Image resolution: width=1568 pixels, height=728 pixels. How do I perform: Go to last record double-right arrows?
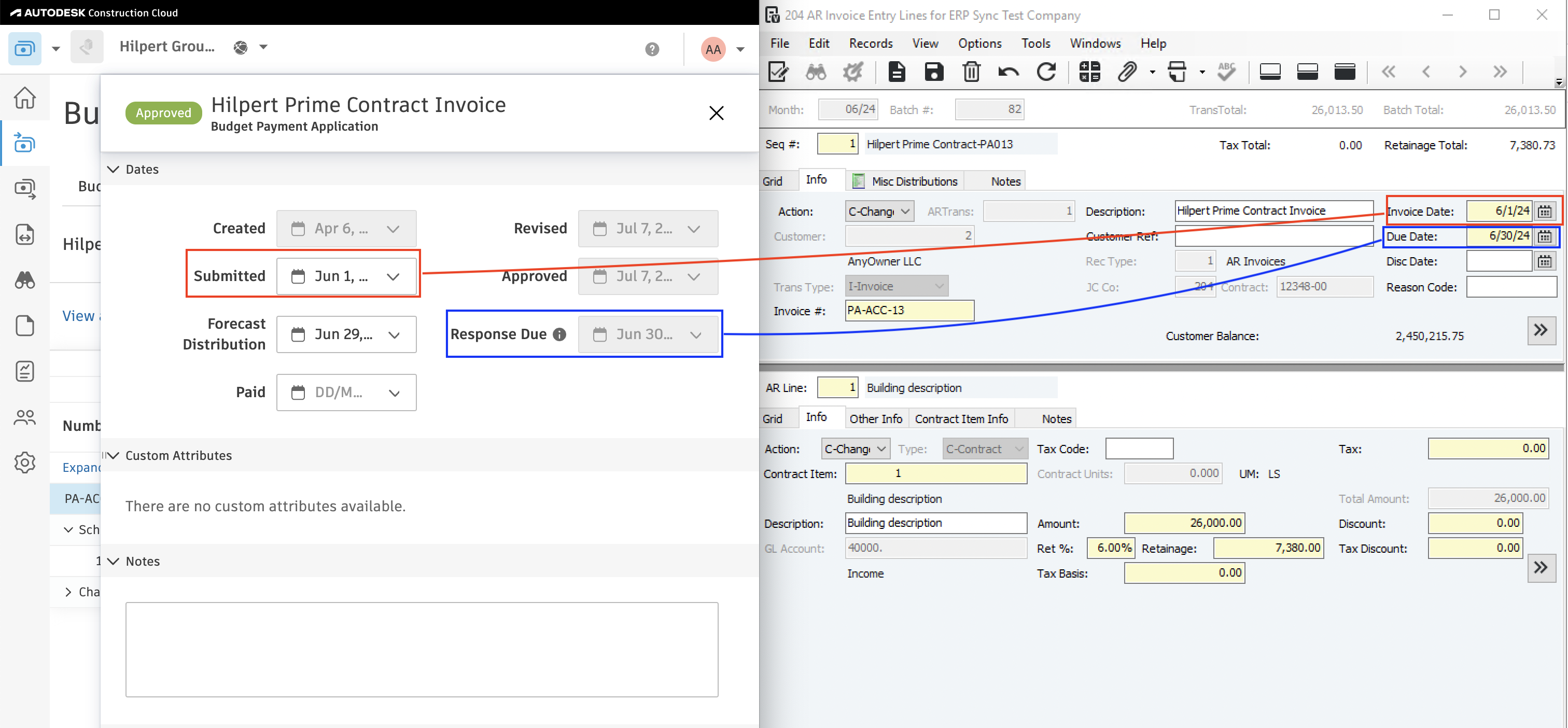click(1501, 72)
